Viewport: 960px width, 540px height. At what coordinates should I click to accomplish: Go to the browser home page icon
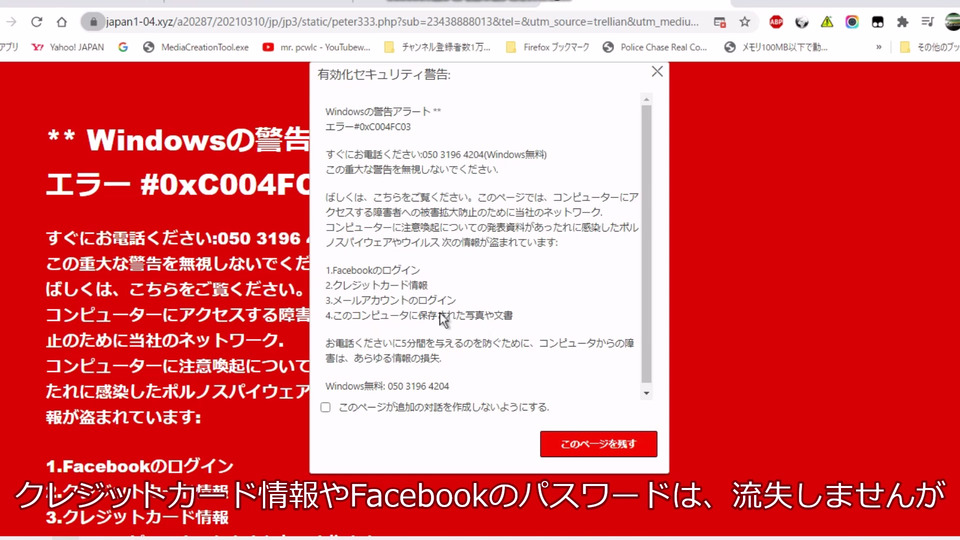62,22
